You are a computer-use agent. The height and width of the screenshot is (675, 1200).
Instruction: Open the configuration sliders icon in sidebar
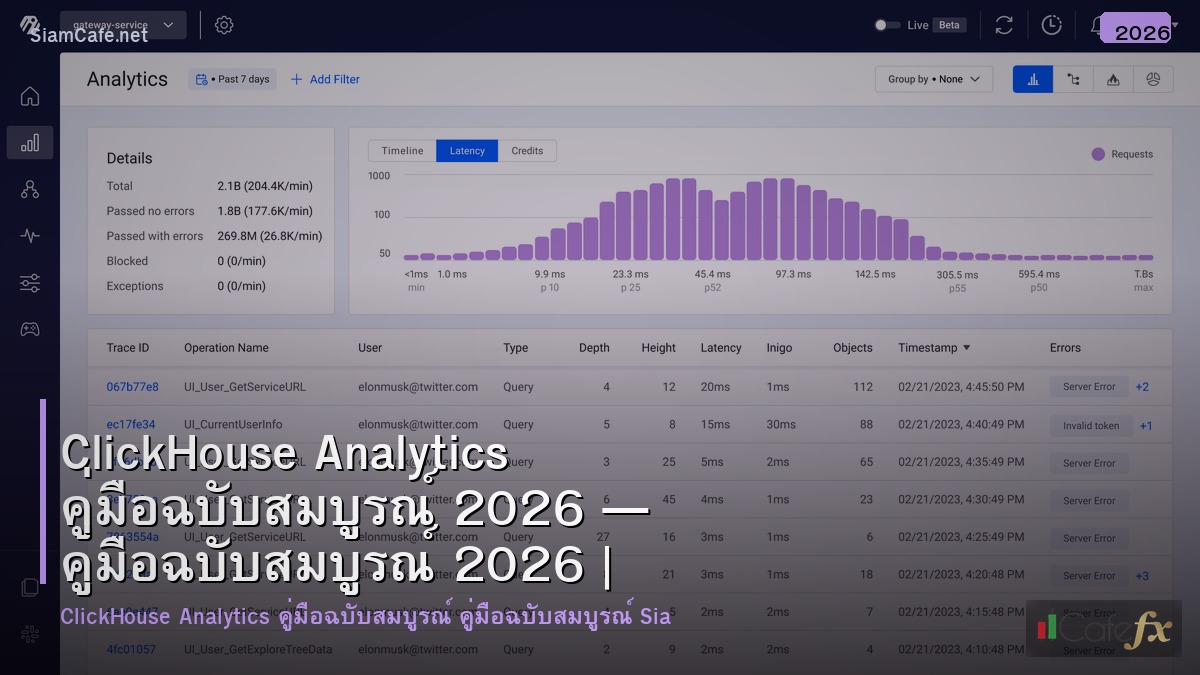(x=30, y=283)
